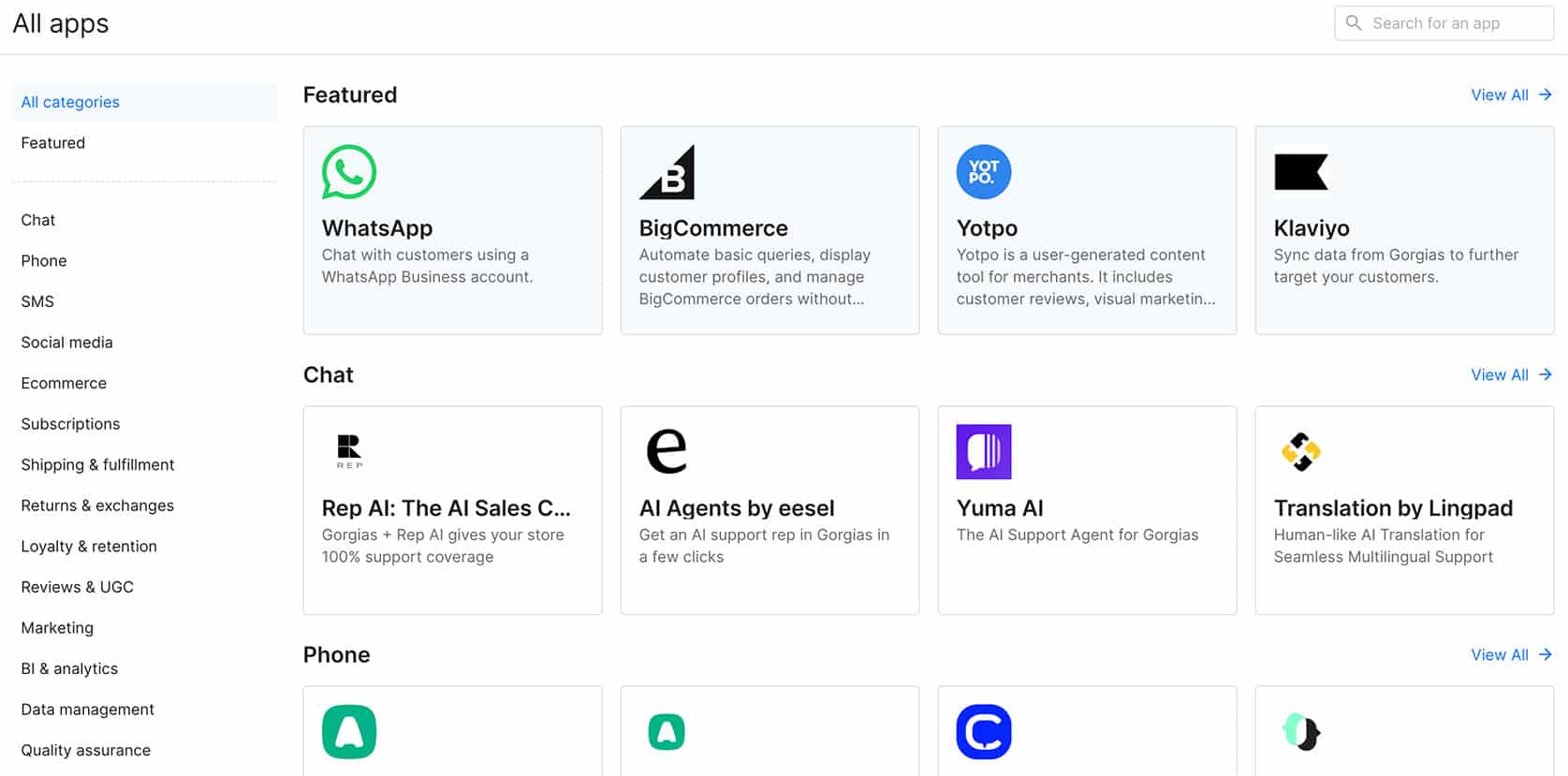The height and width of the screenshot is (776, 1568).
Task: Choose Loyalty & retention category
Action: (89, 547)
